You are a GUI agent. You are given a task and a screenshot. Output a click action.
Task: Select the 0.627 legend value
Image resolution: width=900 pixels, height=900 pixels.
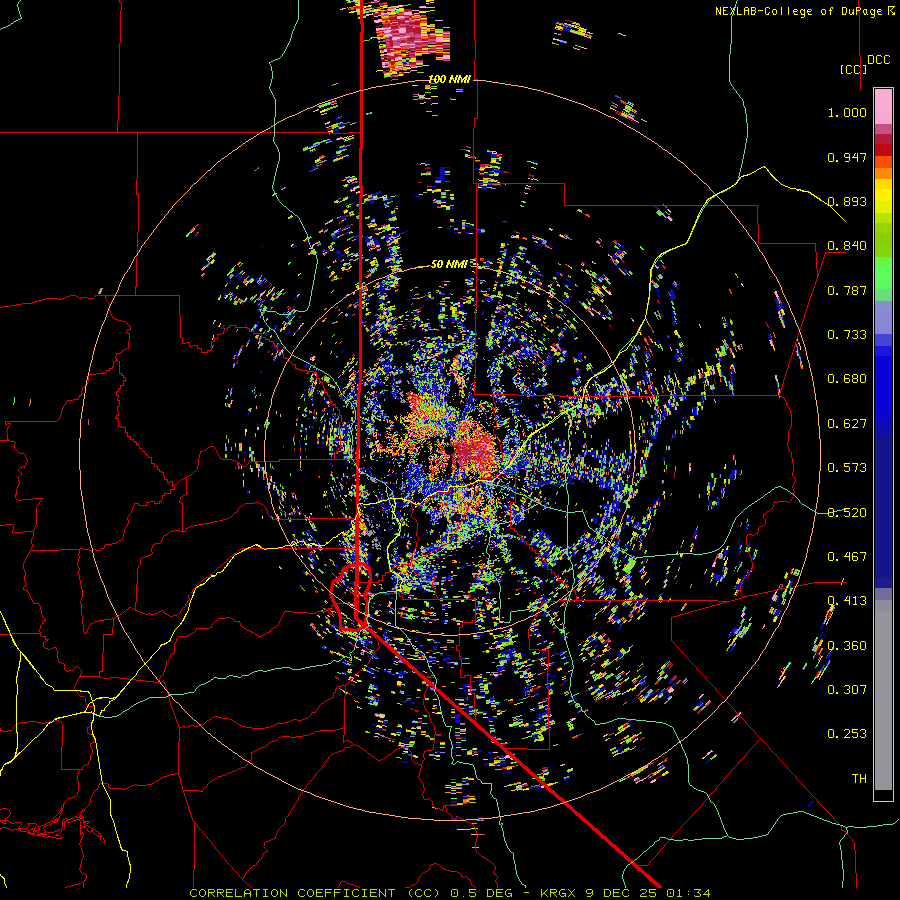847,424
